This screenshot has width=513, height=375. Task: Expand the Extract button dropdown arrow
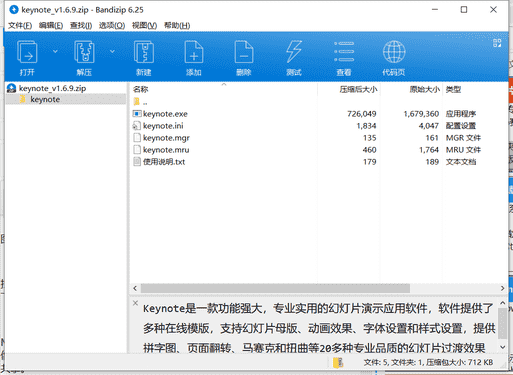[112, 51]
